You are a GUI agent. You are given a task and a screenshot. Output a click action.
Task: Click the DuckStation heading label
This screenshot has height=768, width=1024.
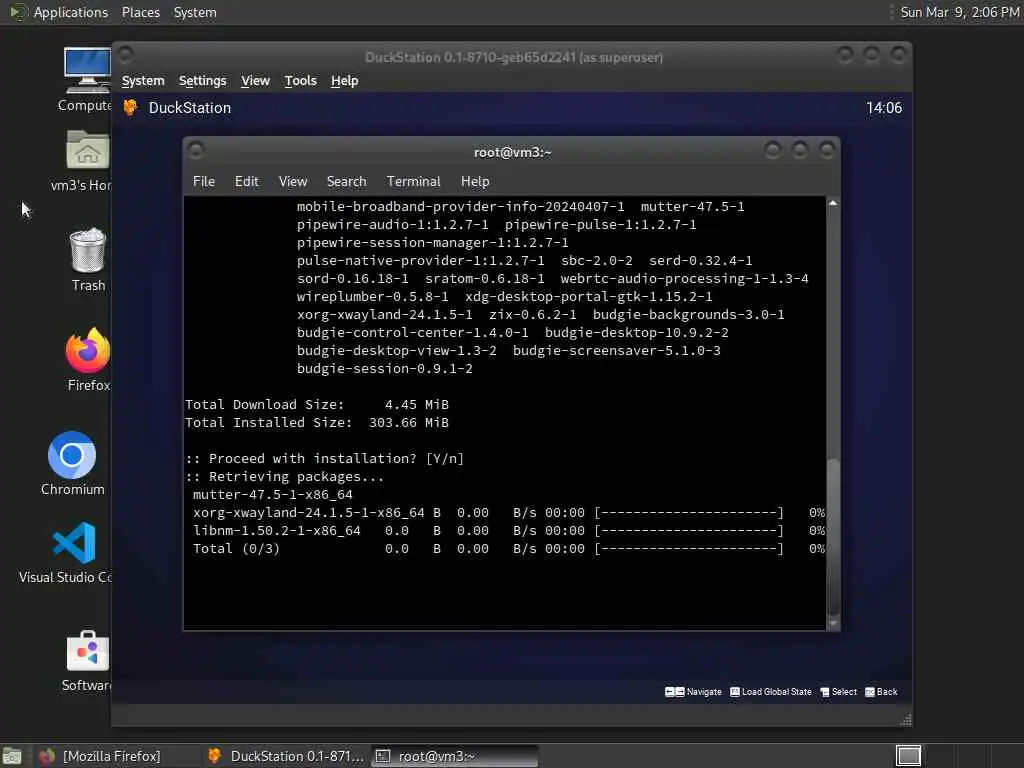tap(189, 108)
